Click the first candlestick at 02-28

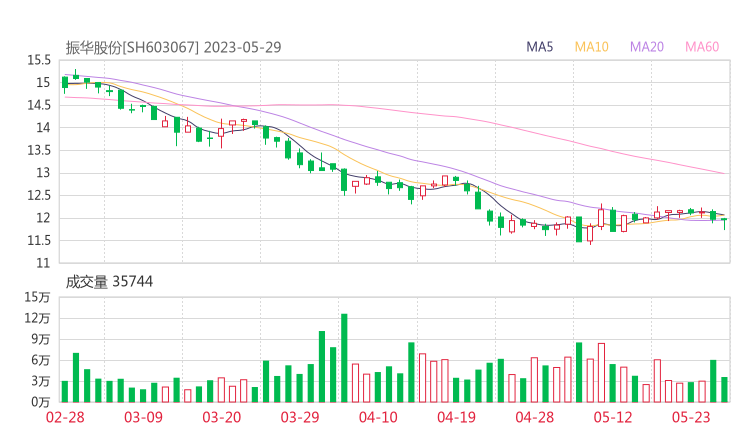(65, 83)
